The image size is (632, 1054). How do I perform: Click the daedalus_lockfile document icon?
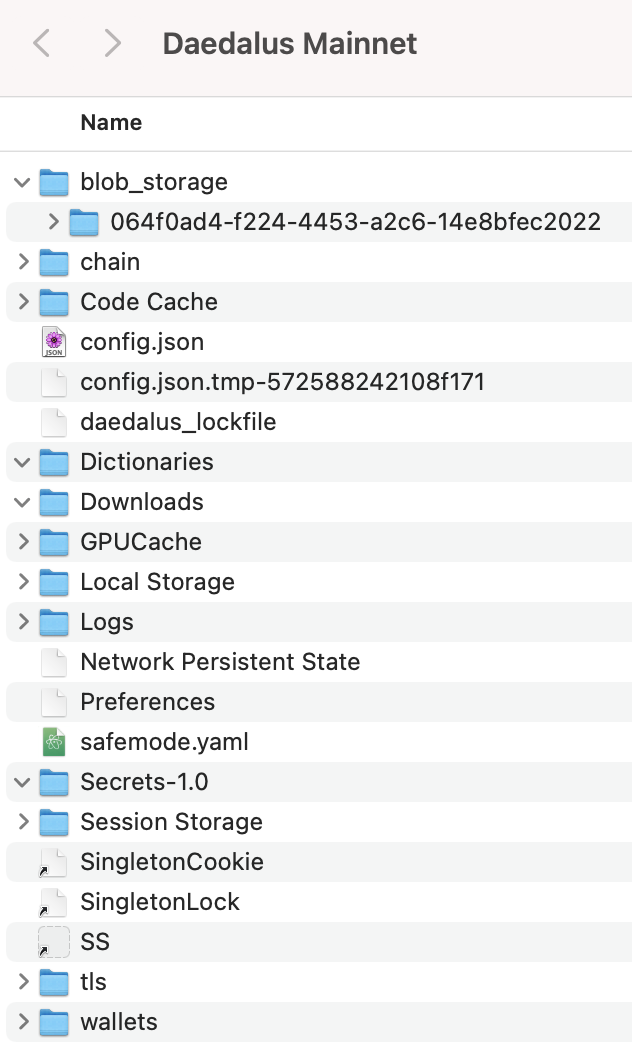click(54, 422)
